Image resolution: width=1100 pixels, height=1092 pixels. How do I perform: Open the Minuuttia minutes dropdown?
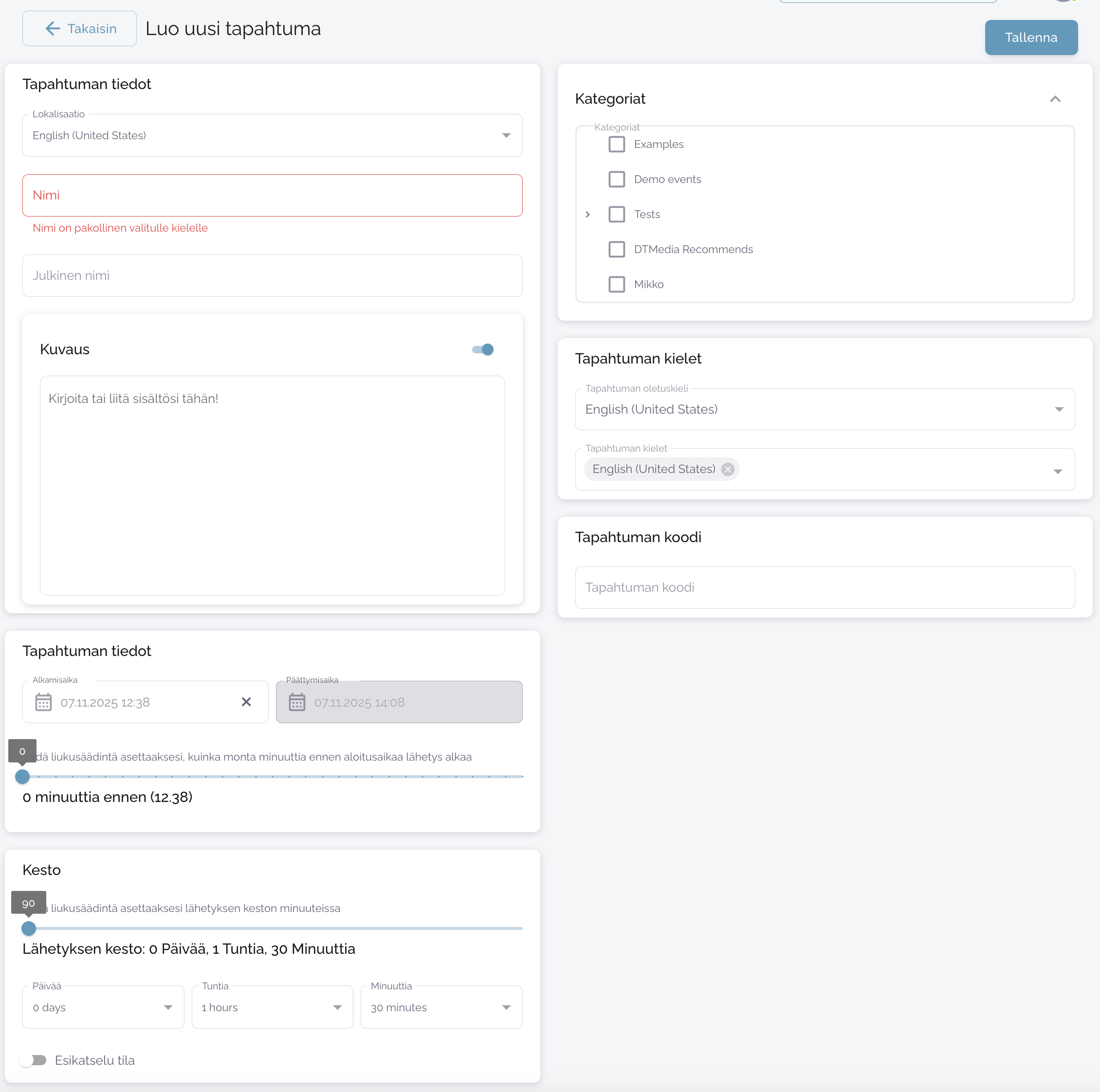pos(441,1007)
